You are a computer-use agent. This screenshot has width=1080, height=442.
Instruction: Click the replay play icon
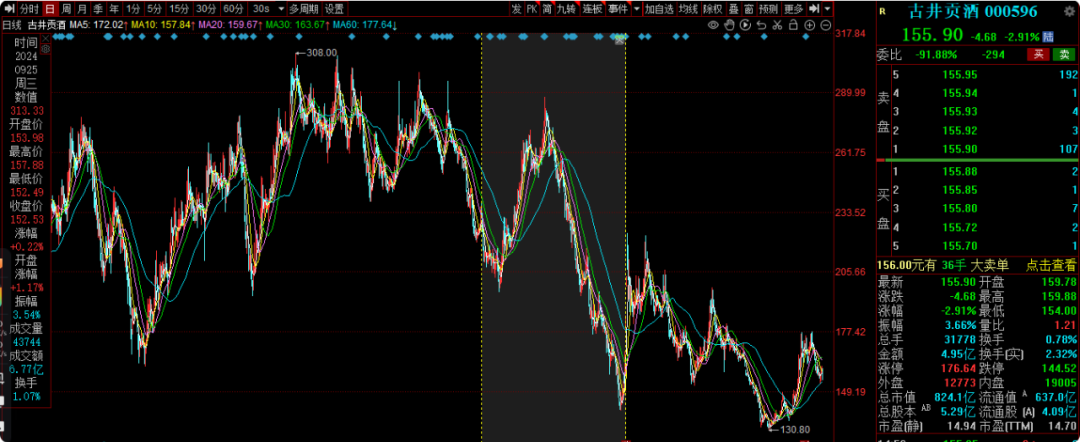(745, 25)
